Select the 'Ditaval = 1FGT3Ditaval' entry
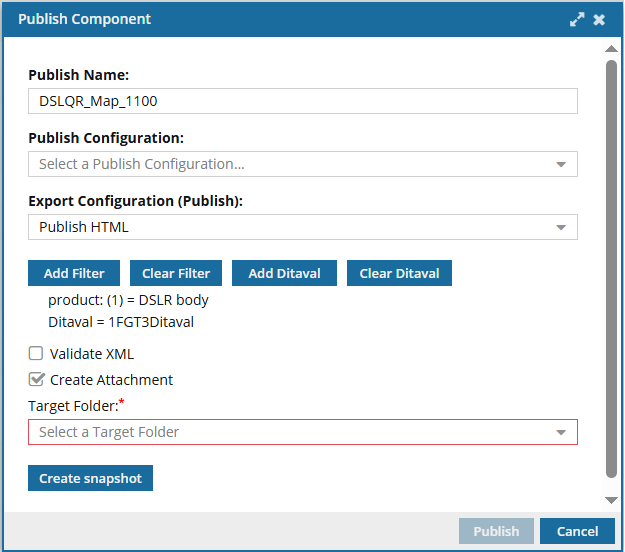The image size is (625, 552). coord(120,322)
